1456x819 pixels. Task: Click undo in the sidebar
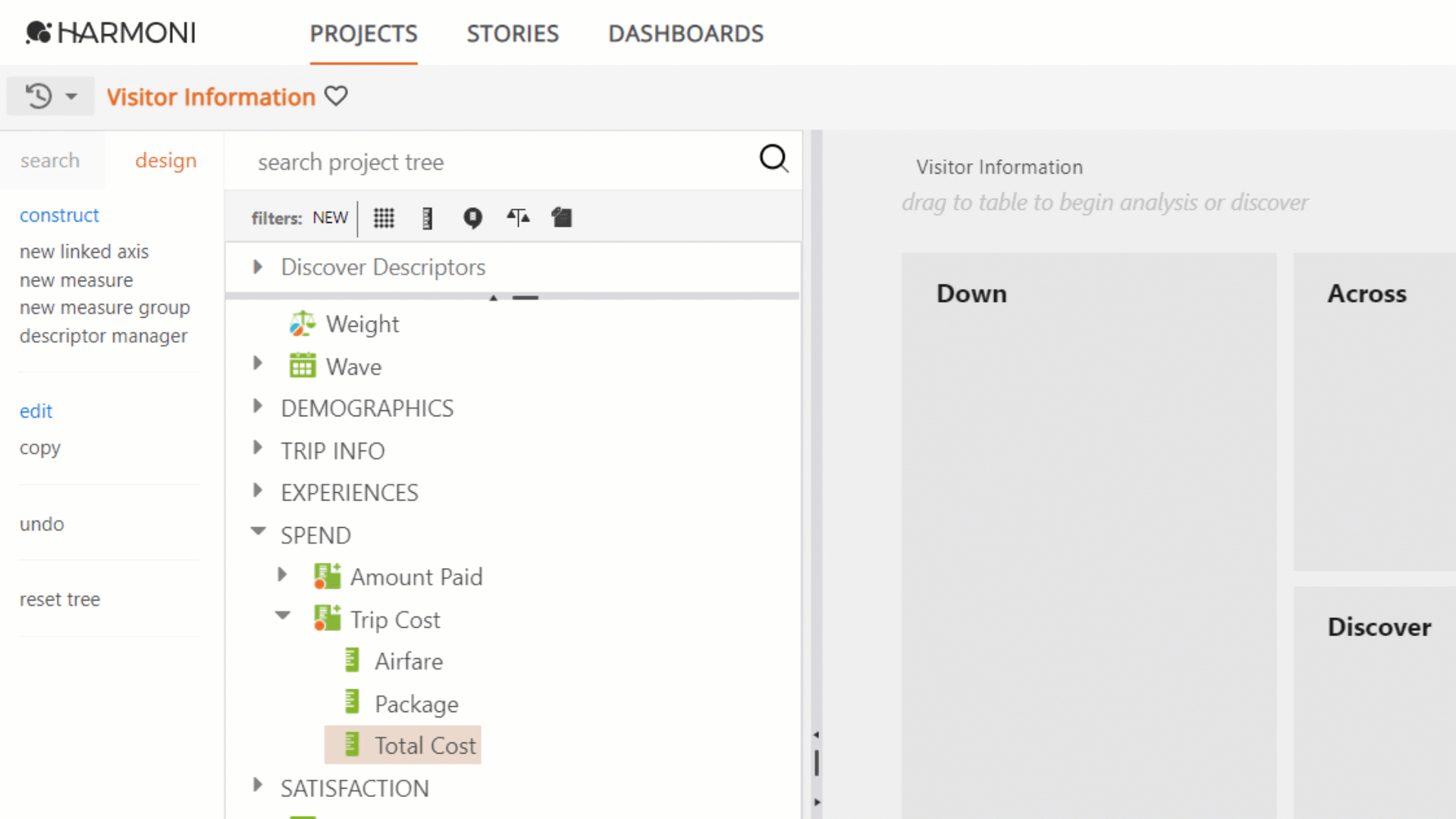click(x=42, y=524)
